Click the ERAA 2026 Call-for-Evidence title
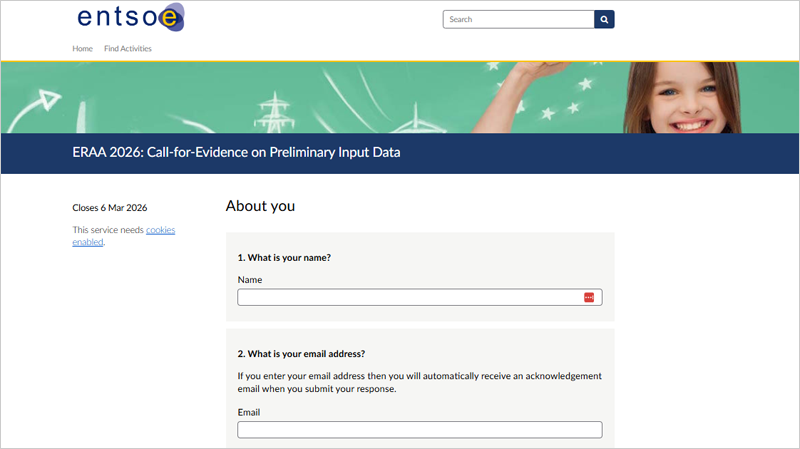The image size is (800, 449). [236, 153]
